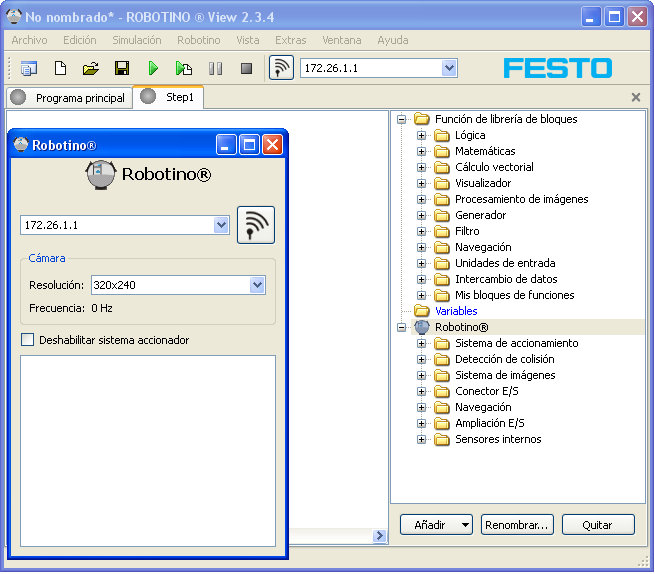The width and height of the screenshot is (655, 574).
Task: Click the Robotino dialog title icon
Action: point(21,145)
